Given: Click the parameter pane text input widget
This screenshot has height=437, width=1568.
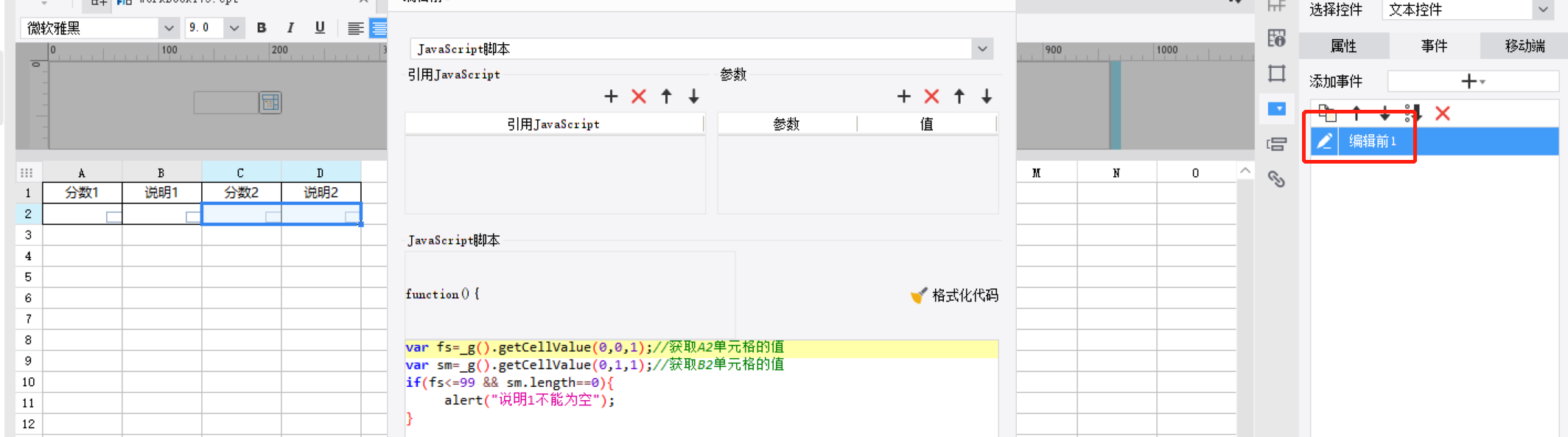Looking at the screenshot, I should click(226, 102).
